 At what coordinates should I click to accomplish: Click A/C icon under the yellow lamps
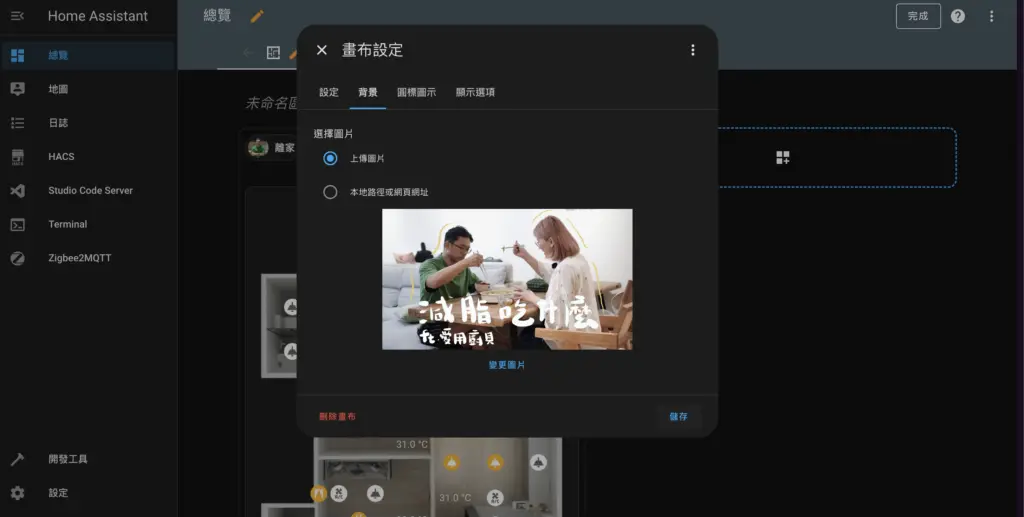[x=495, y=497]
